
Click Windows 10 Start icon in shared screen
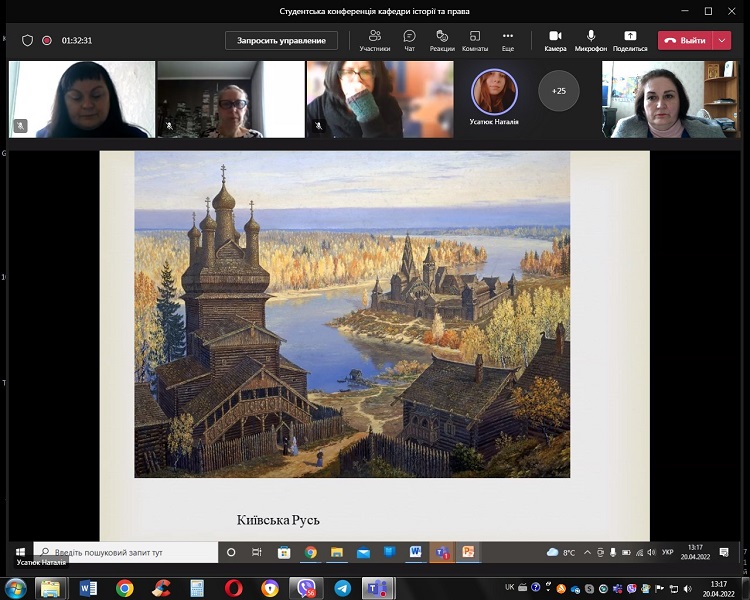(x=21, y=552)
